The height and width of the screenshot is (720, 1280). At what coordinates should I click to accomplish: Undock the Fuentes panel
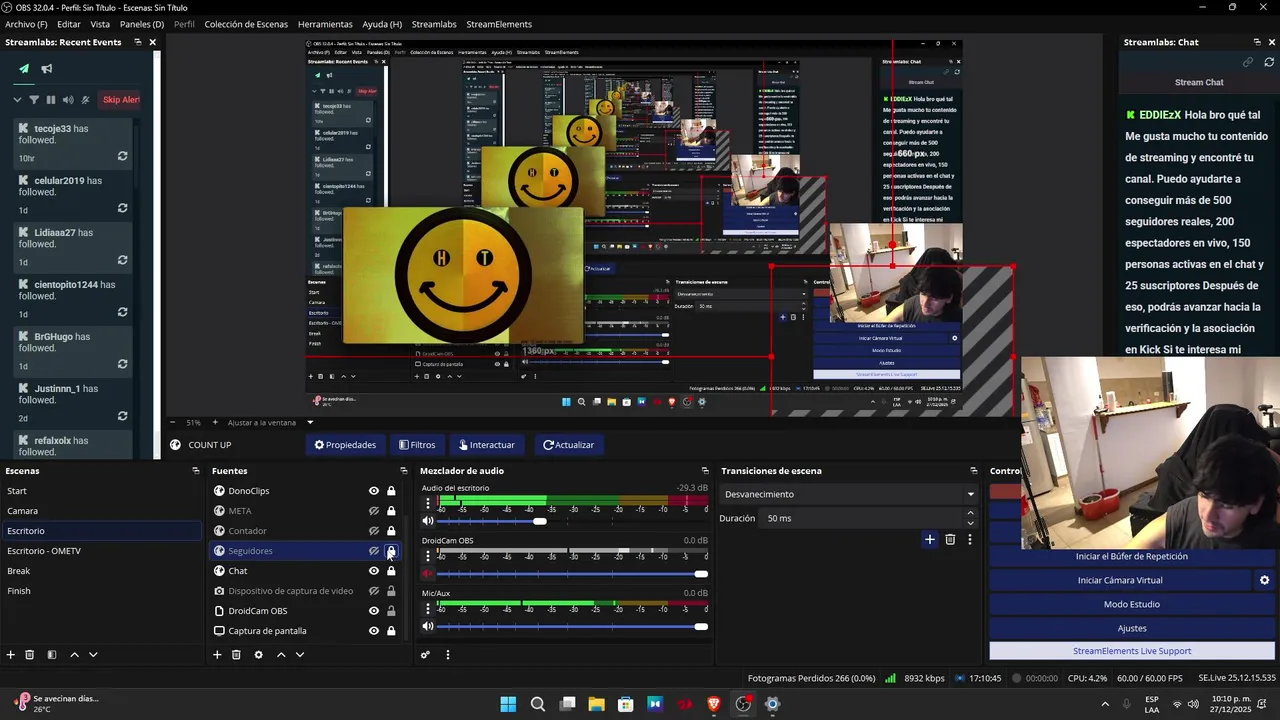(404, 471)
